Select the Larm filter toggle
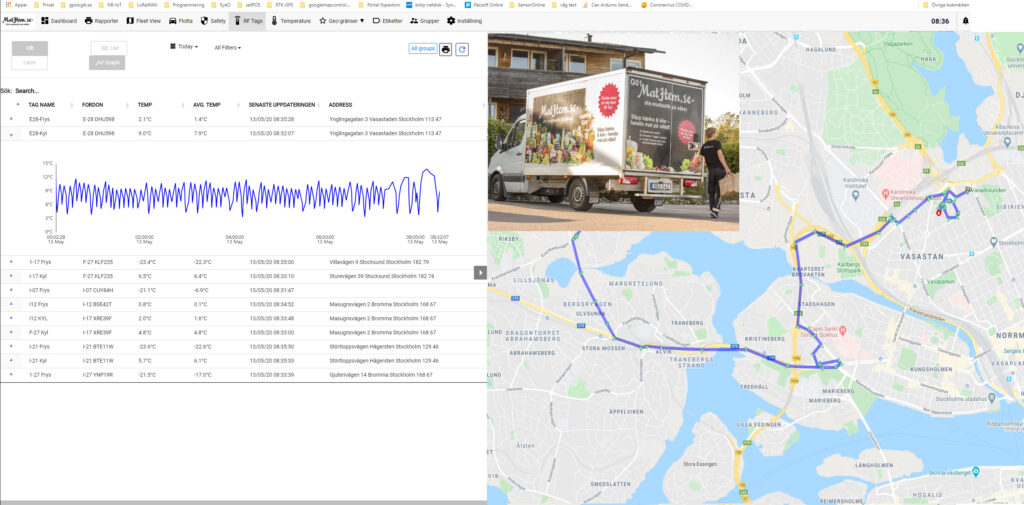The image size is (1024, 505). point(29,63)
